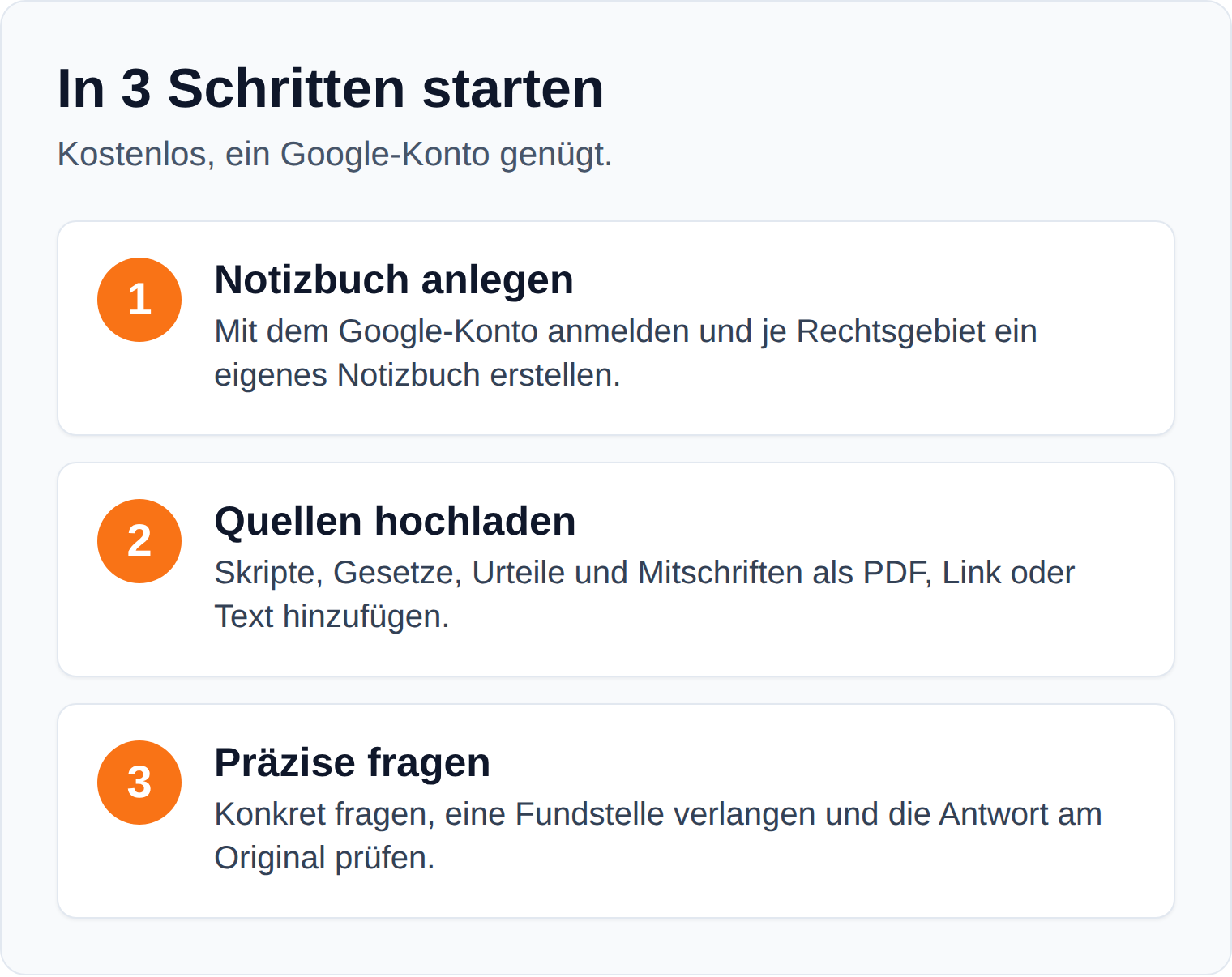The image size is (1232, 977).
Task: Select the heading "In 3 Schritten starten"
Action: click(x=331, y=88)
